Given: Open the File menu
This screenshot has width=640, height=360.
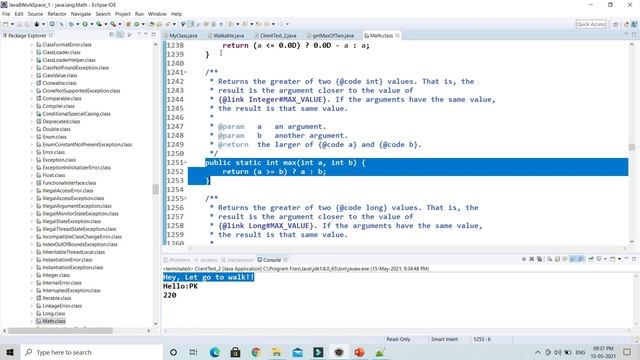Looking at the screenshot, I should tap(6, 14).
